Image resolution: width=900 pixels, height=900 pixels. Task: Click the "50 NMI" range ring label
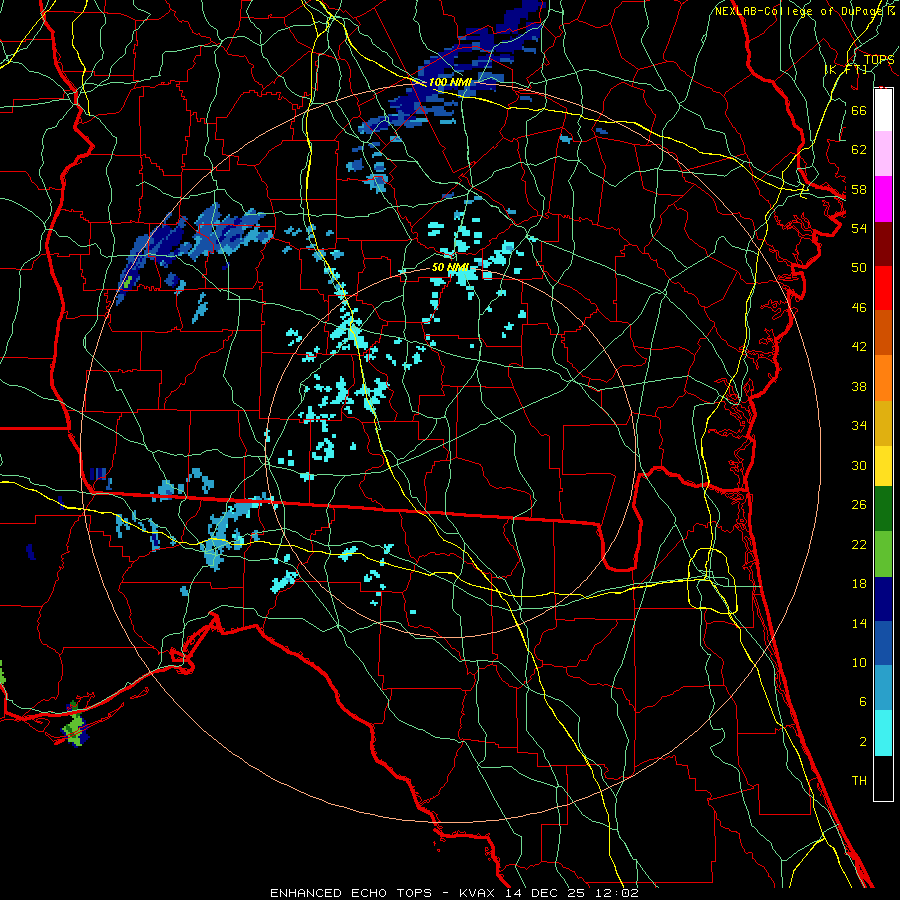(451, 267)
